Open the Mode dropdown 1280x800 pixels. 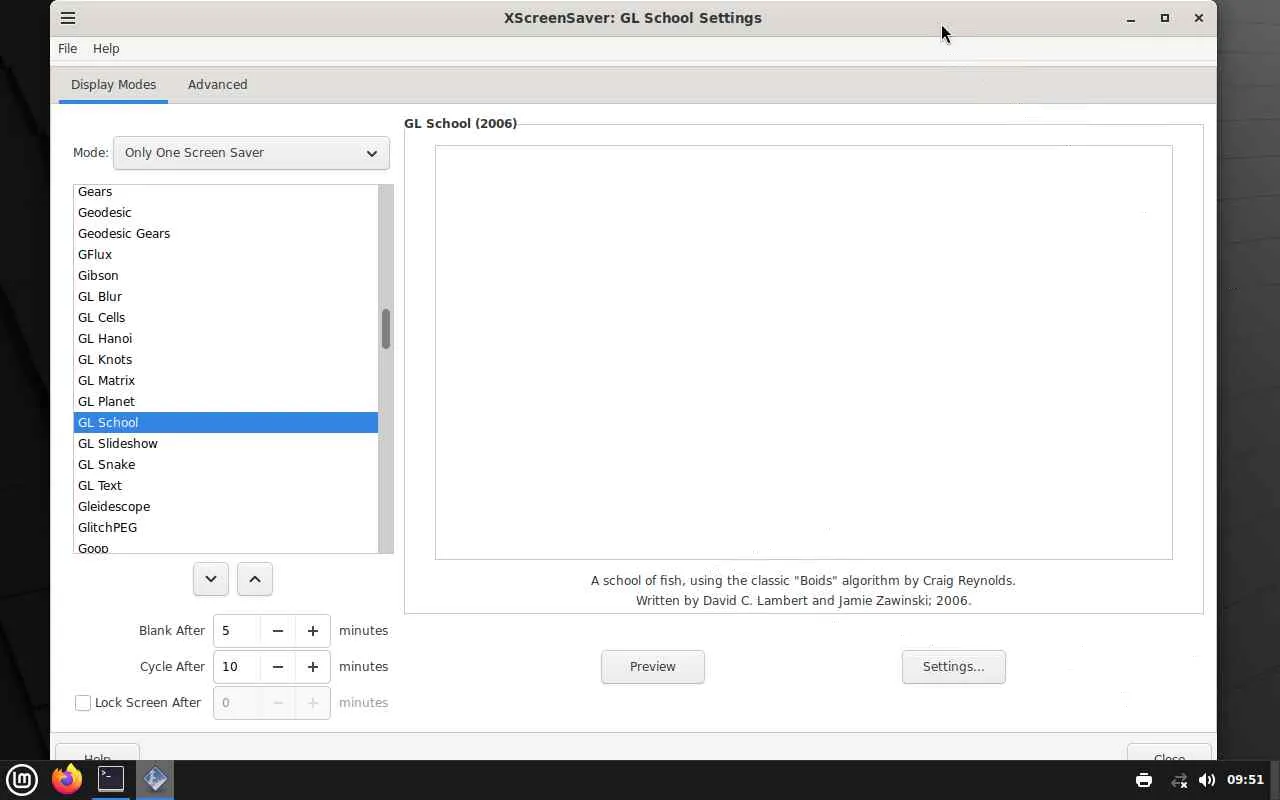click(251, 153)
